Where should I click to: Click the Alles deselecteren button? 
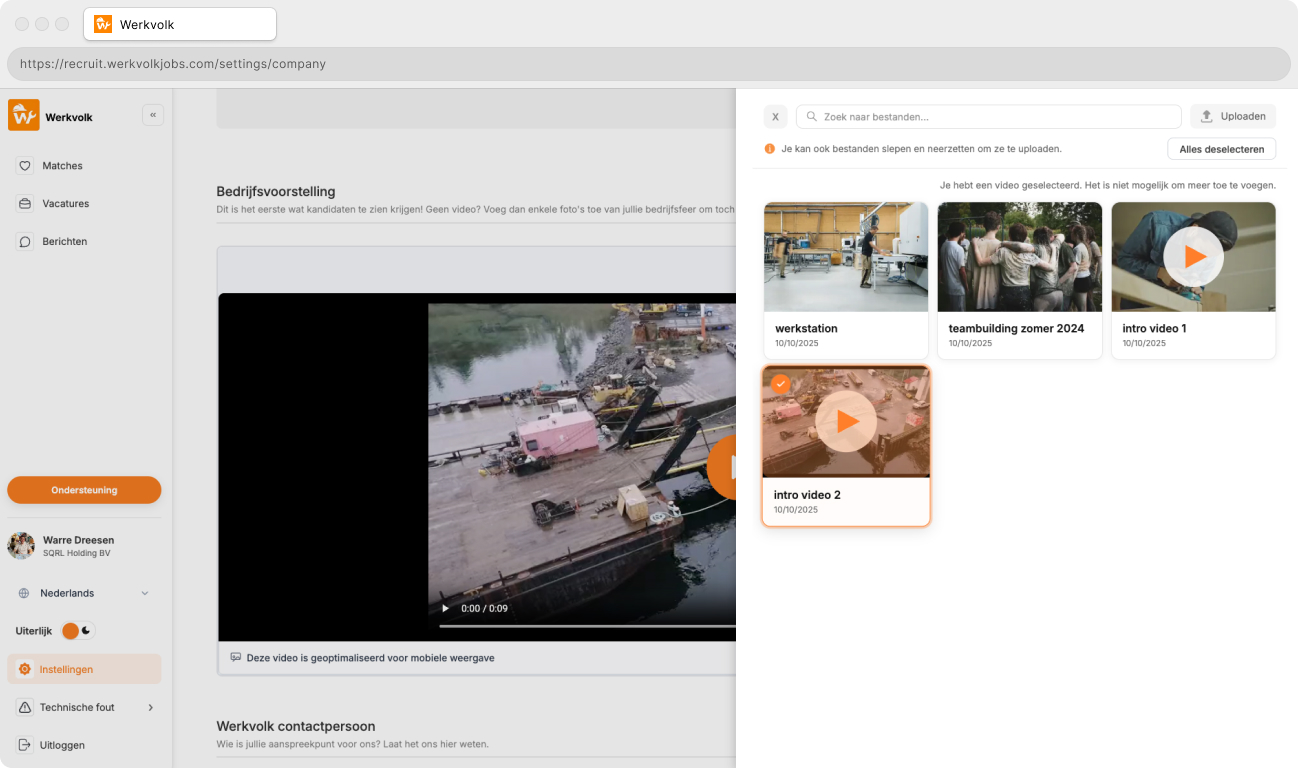tap(1221, 148)
